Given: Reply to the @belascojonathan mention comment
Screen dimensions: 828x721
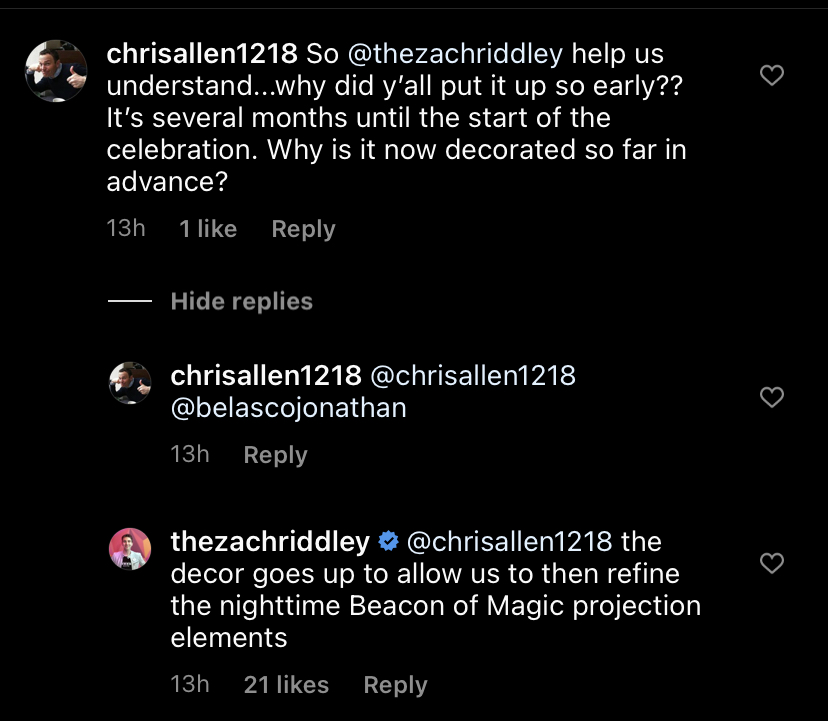Looking at the screenshot, I should coord(275,455).
